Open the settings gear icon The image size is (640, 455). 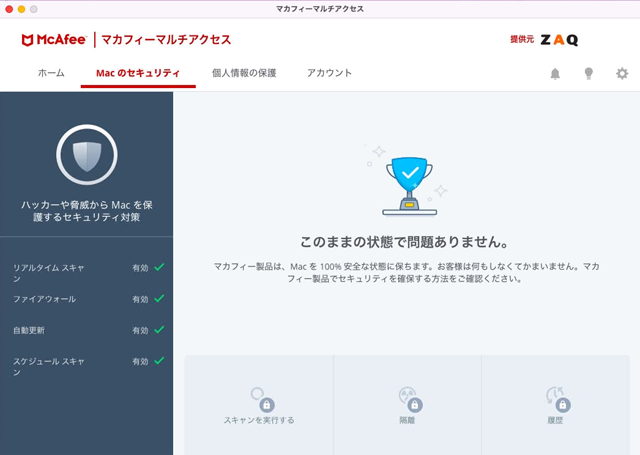click(622, 74)
